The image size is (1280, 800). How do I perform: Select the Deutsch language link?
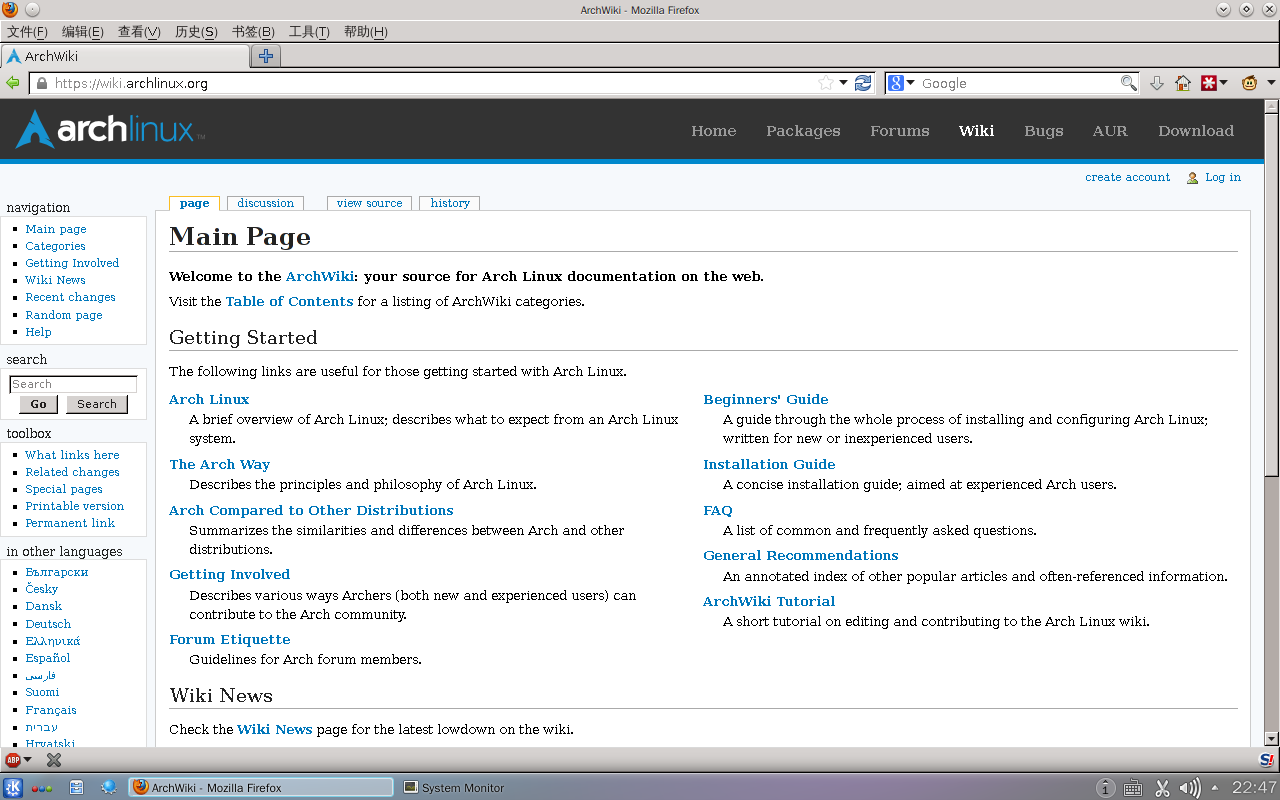coord(48,624)
